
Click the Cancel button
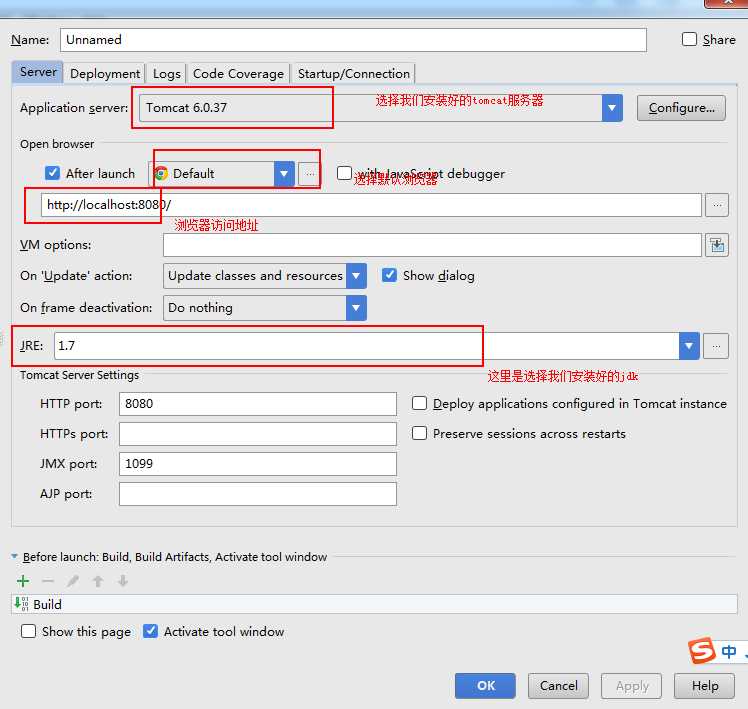tap(558, 686)
